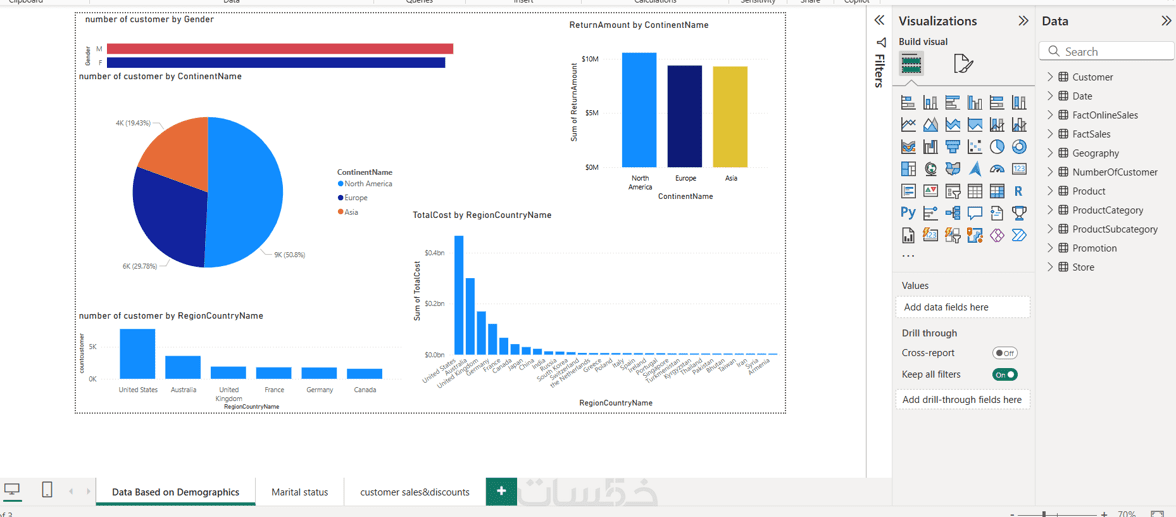
Task: Pick the Multi-row card visual
Action: pyautogui.click(x=908, y=191)
